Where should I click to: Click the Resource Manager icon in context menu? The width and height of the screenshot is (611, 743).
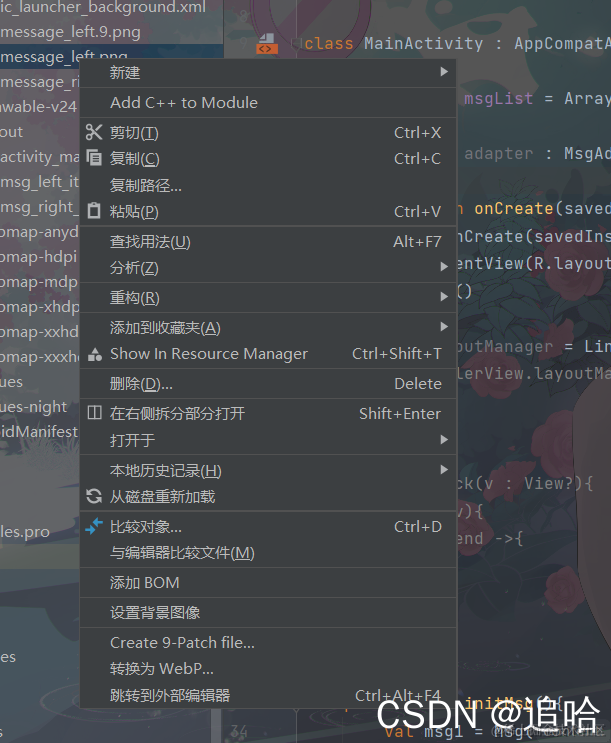point(95,354)
